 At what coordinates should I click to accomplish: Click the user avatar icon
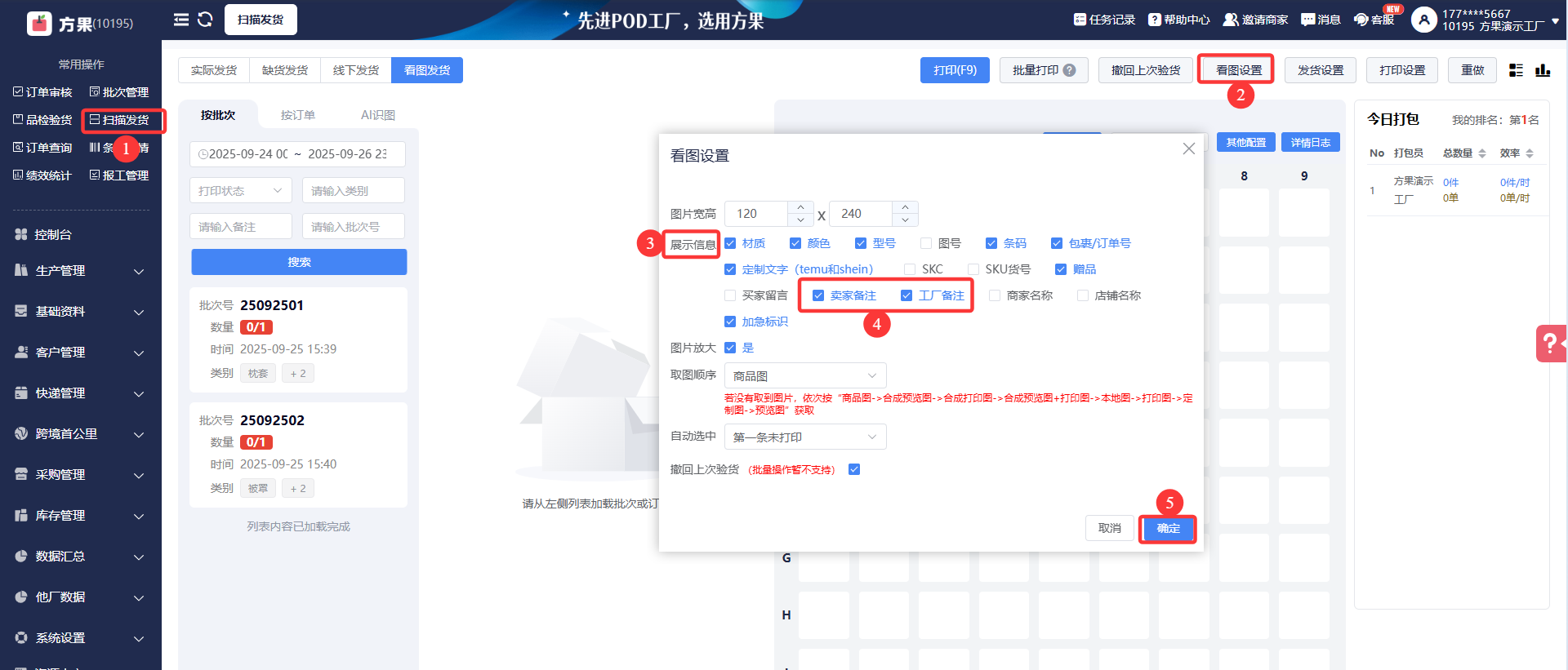pos(1423,20)
